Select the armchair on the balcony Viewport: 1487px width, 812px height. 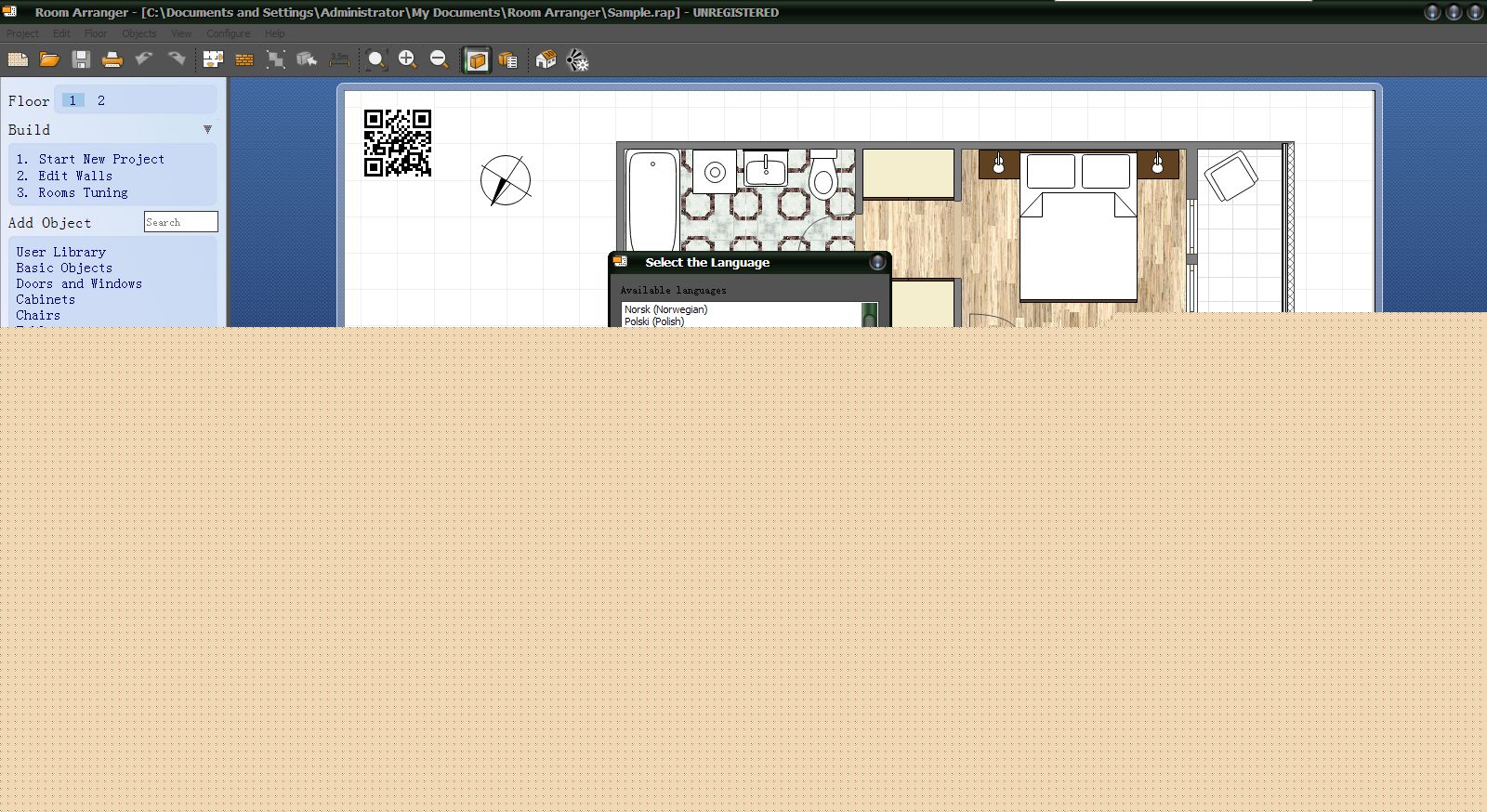pos(1230,177)
